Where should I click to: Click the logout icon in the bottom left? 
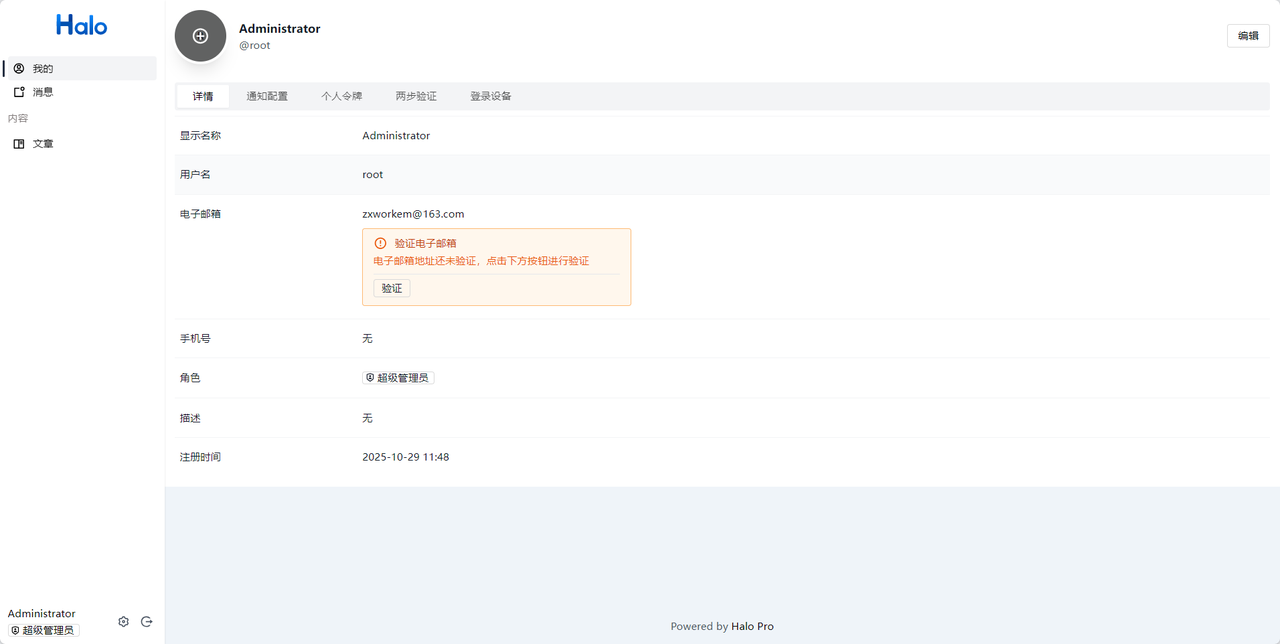(x=147, y=622)
